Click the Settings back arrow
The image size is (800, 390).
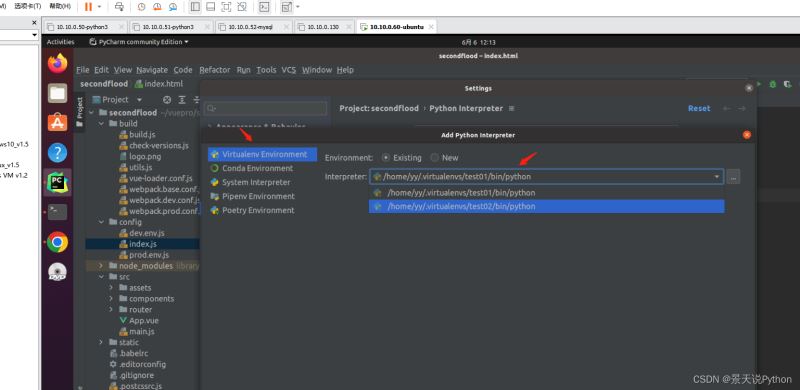pos(728,108)
